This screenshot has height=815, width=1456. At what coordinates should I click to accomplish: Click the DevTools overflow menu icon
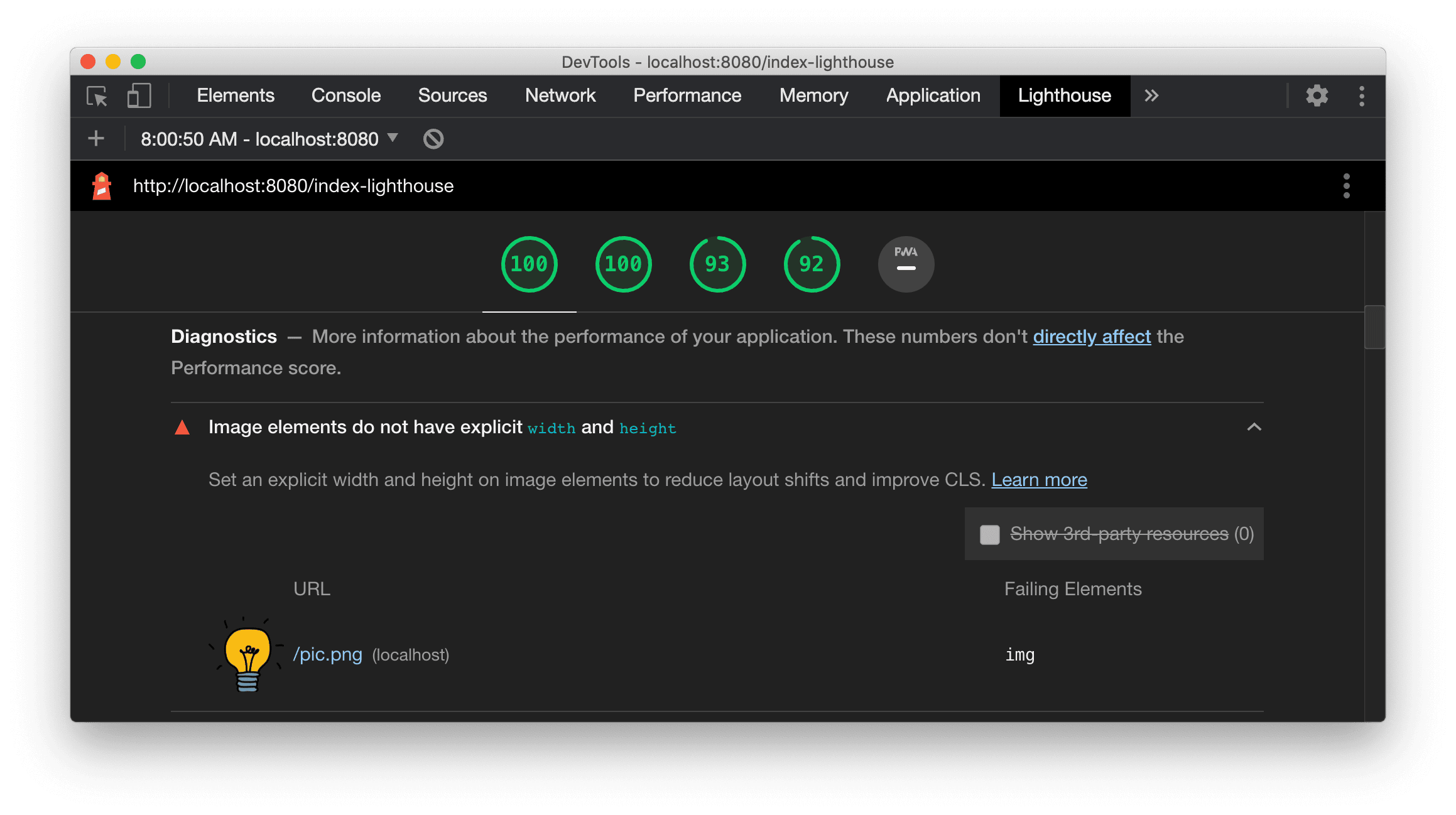pyautogui.click(x=1365, y=94)
